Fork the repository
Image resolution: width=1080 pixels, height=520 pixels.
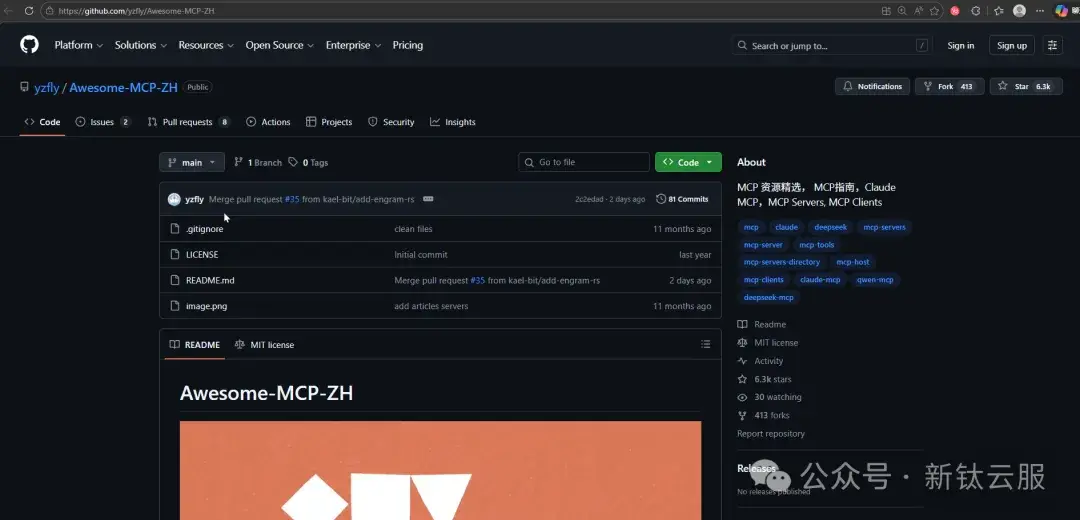[x=949, y=86]
